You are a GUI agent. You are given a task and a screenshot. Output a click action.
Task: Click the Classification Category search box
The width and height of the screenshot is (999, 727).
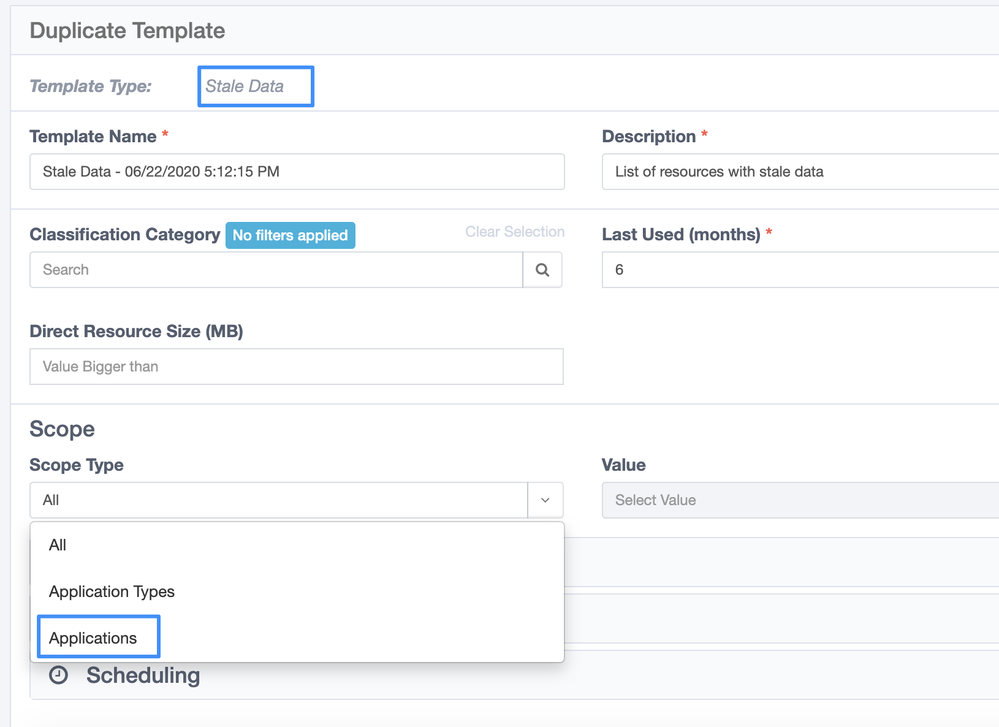click(276, 270)
